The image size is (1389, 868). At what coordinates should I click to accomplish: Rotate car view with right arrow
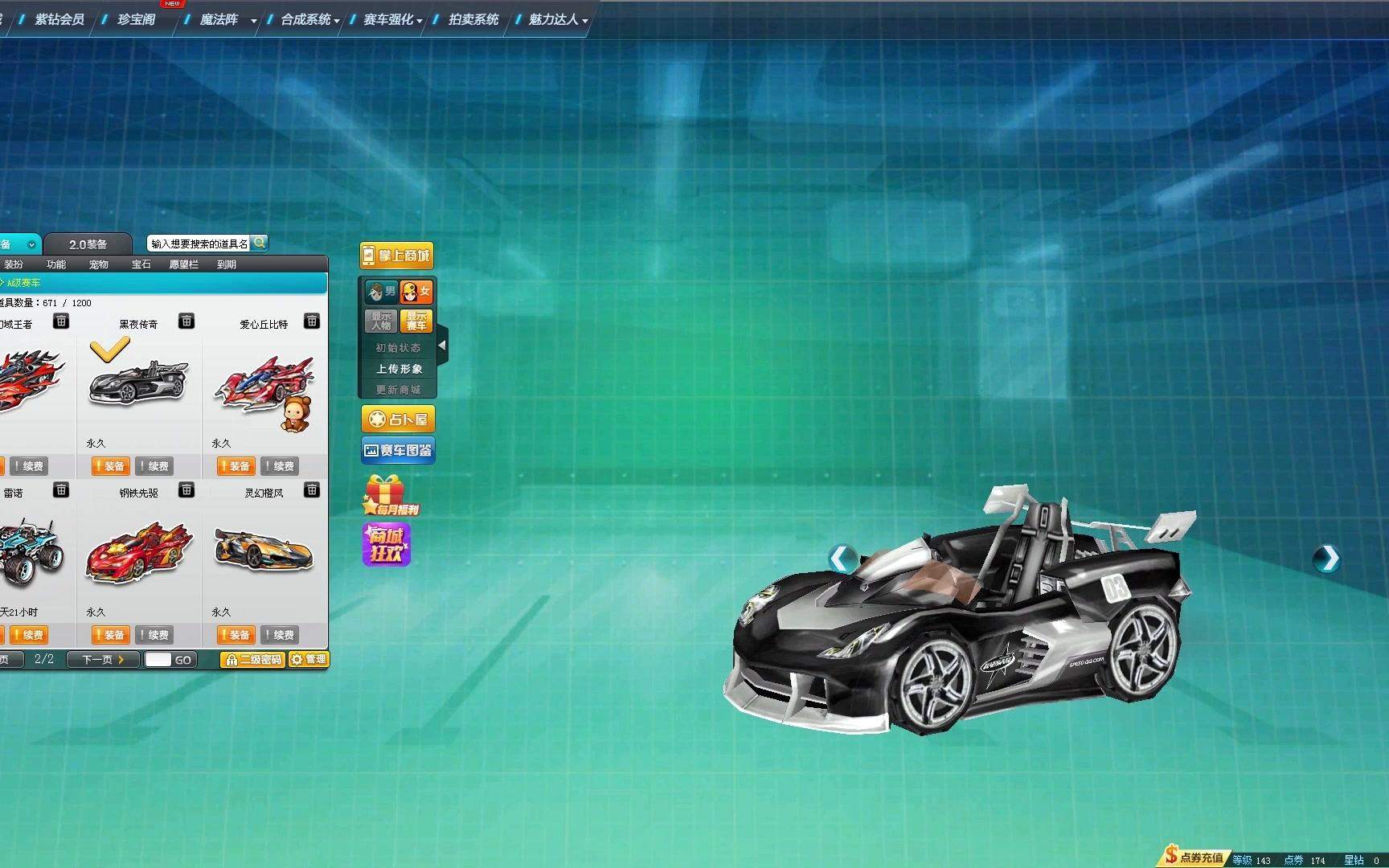pyautogui.click(x=1326, y=559)
